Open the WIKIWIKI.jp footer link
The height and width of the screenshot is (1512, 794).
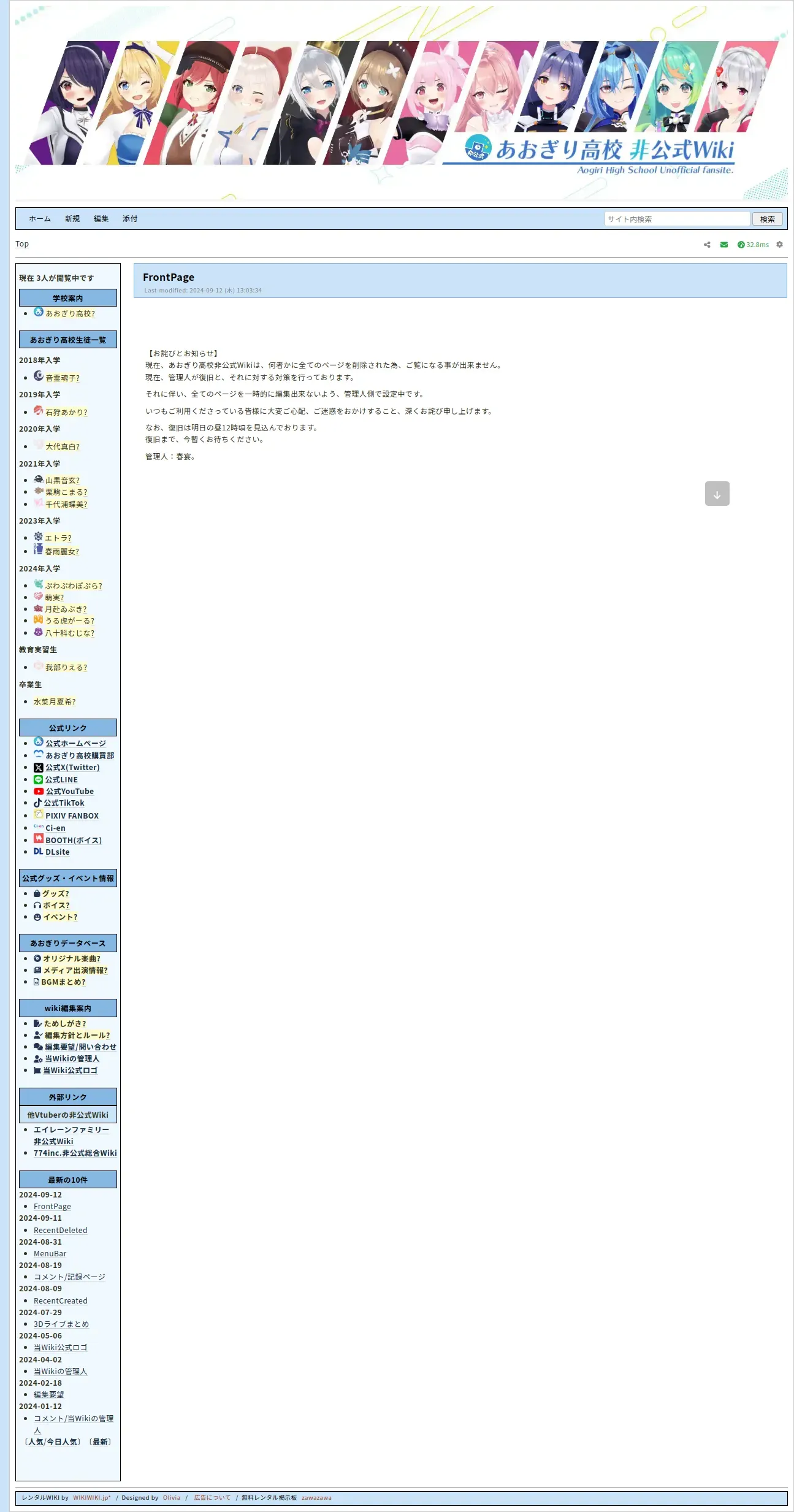tap(92, 1498)
